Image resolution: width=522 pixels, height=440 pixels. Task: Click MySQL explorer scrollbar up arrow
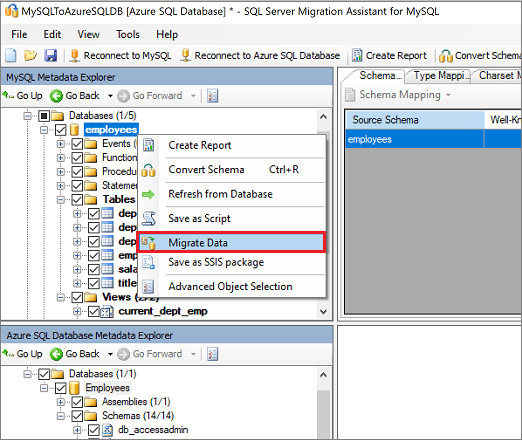click(x=323, y=117)
